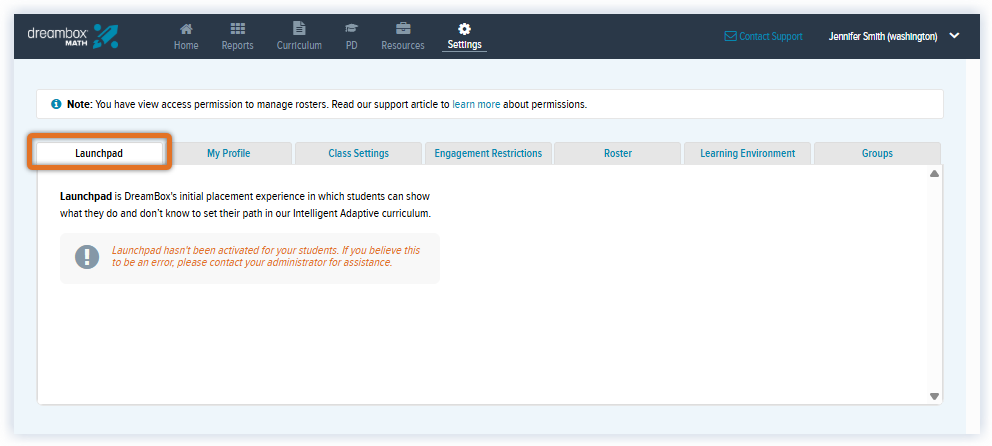The width and height of the screenshot is (992, 446).
Task: Open the Roster tab
Action: point(617,153)
